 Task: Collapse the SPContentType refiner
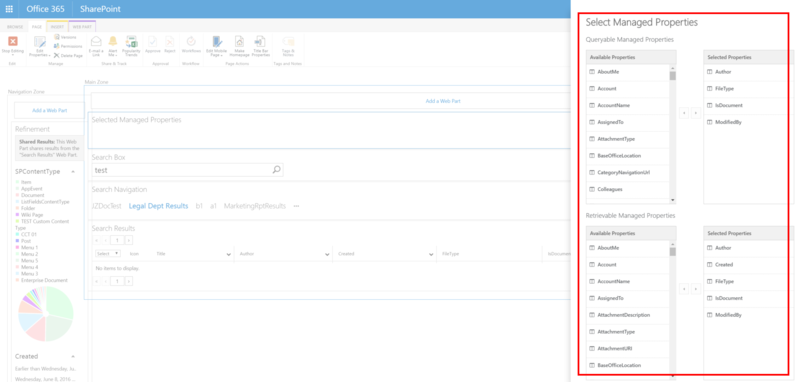(x=73, y=172)
